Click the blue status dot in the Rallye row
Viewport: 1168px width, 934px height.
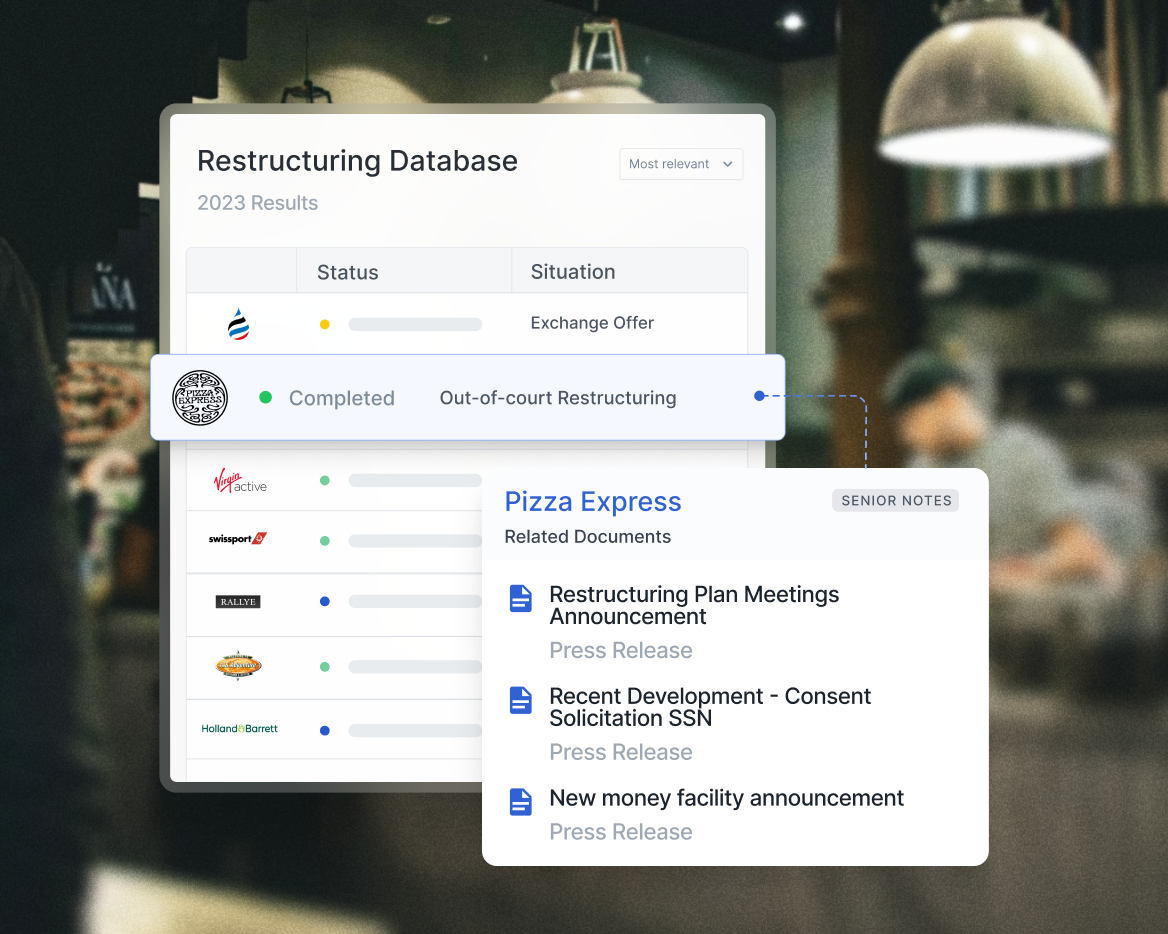[325, 601]
